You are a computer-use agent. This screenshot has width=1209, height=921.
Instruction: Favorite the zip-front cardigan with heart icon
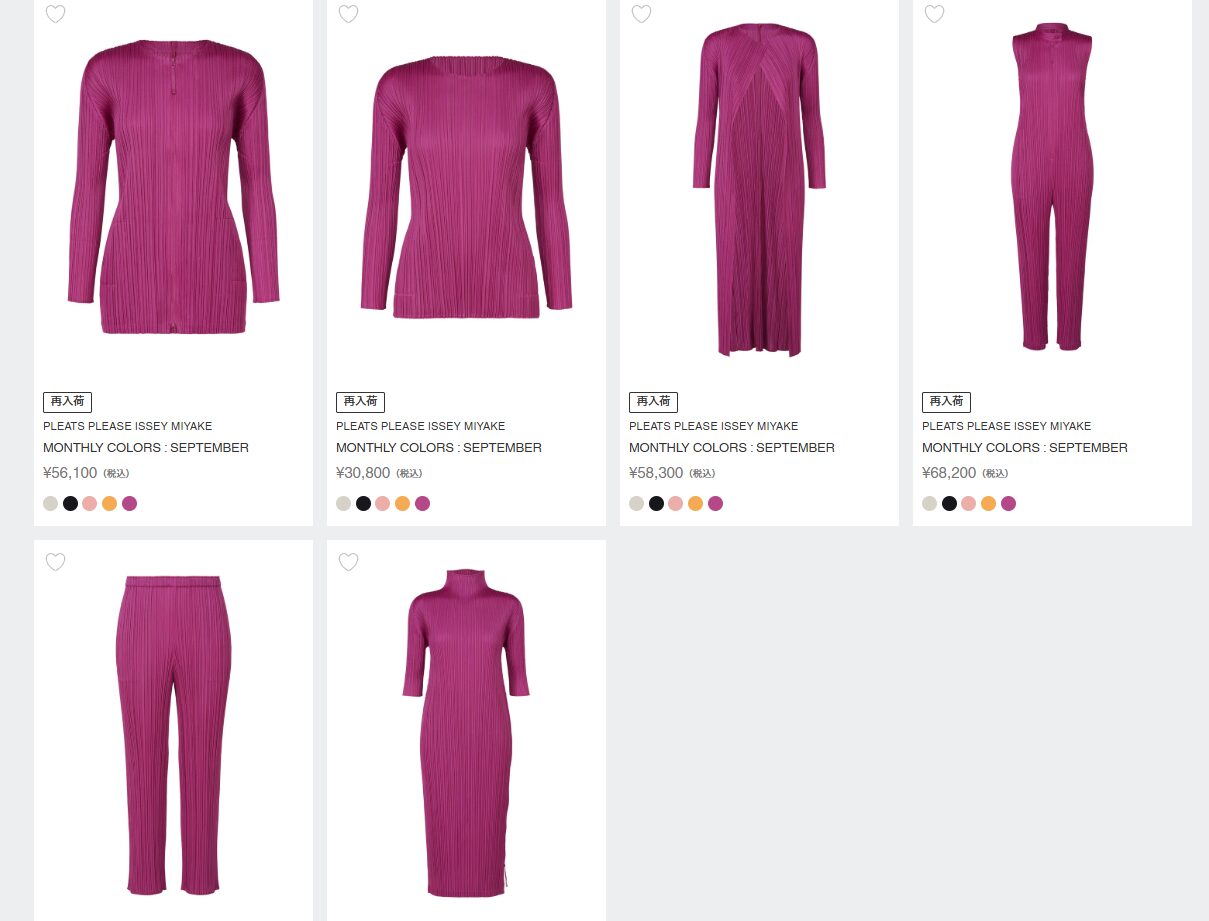[56, 14]
